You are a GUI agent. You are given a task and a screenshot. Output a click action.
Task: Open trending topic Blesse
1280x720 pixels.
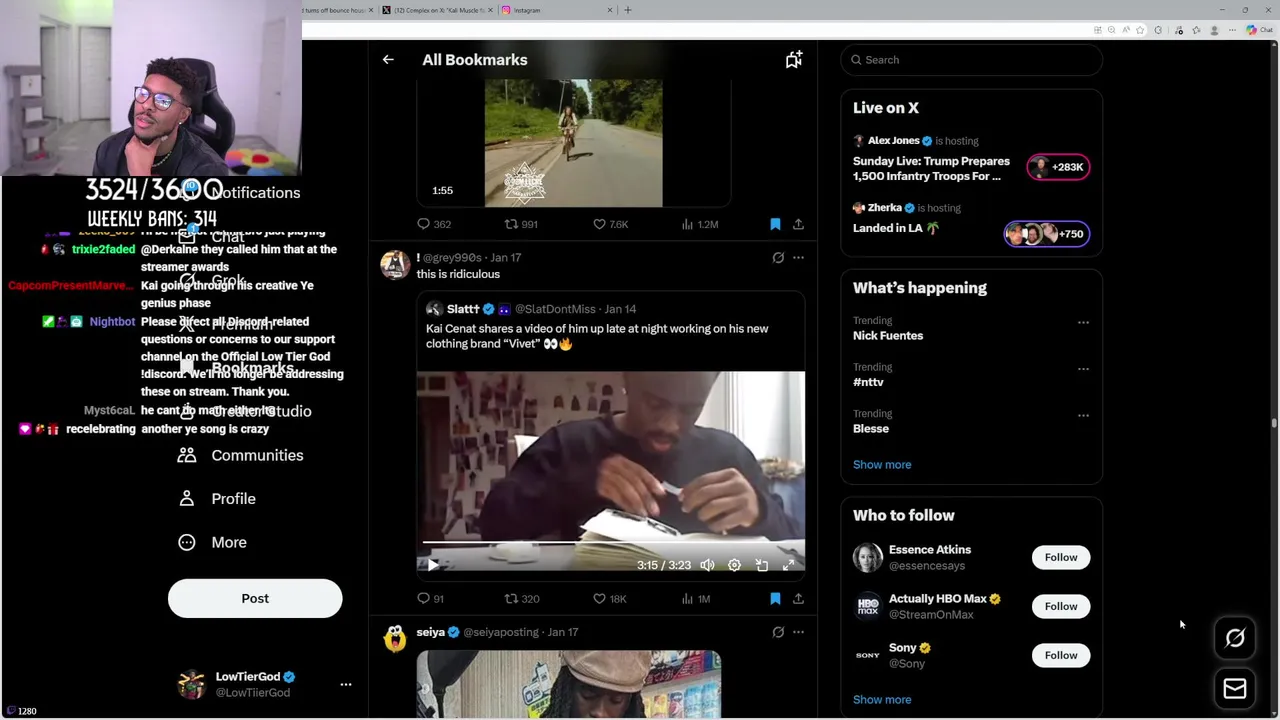pyautogui.click(x=871, y=428)
